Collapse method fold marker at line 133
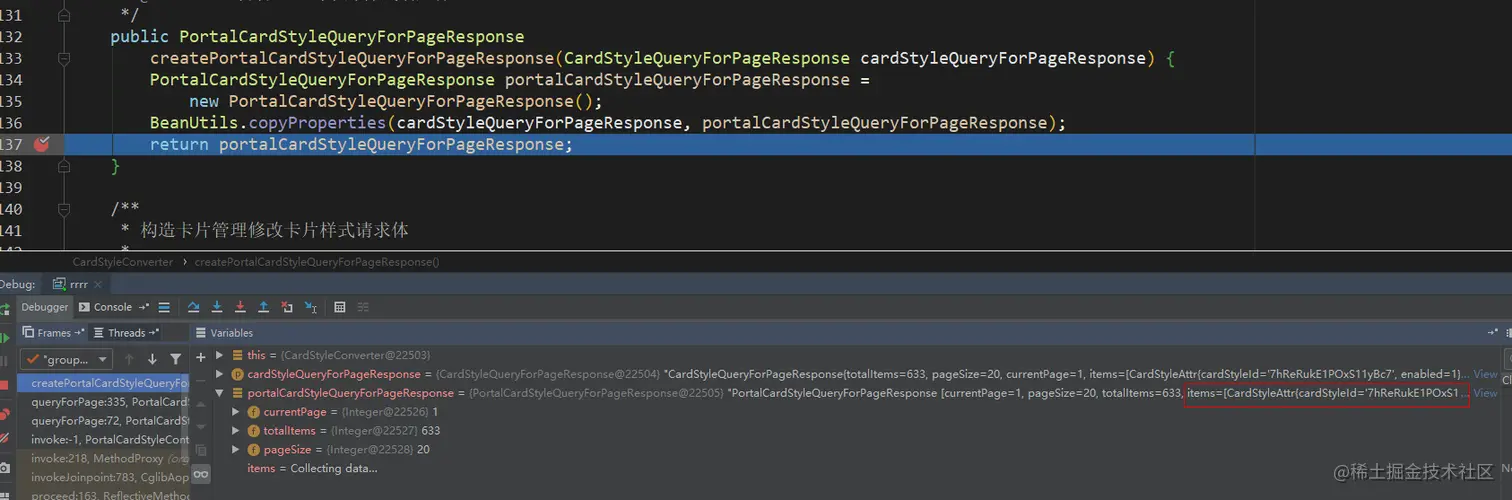Screen dimensions: 1512x500 coord(64,58)
